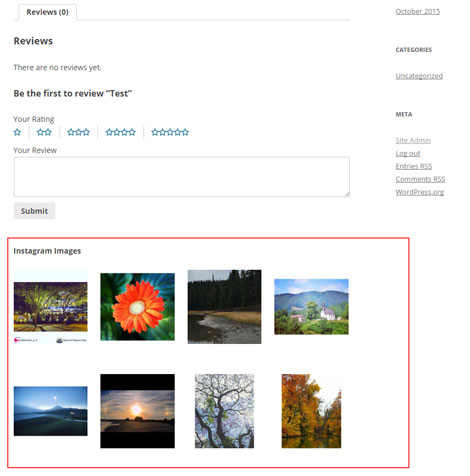
Task: Open the sunset Instagram image
Action: [137, 411]
